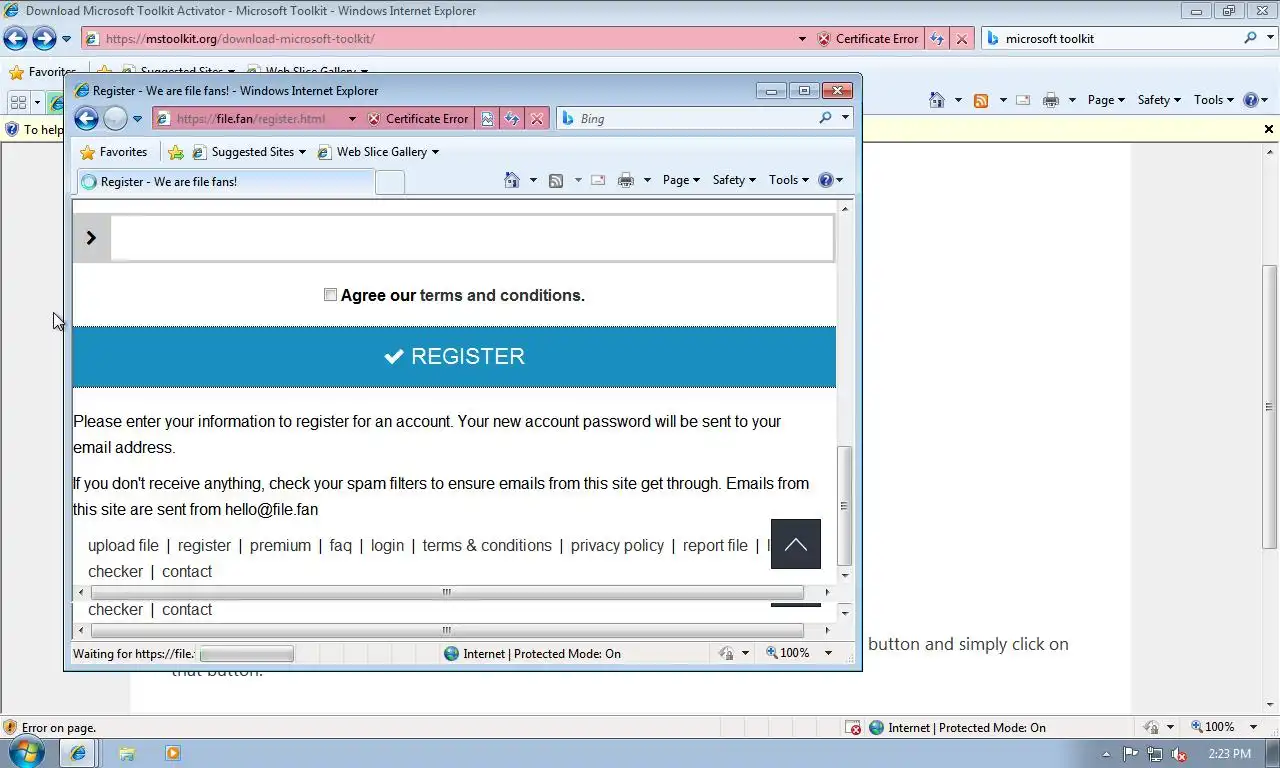Open Page menu in Register window
This screenshot has height=768, width=1280.
(x=681, y=180)
